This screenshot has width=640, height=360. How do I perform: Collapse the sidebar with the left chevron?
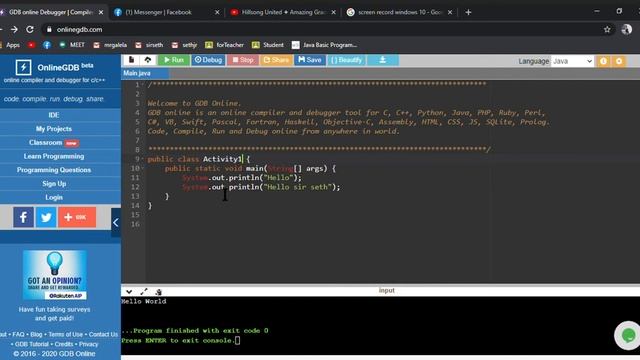click(116, 222)
